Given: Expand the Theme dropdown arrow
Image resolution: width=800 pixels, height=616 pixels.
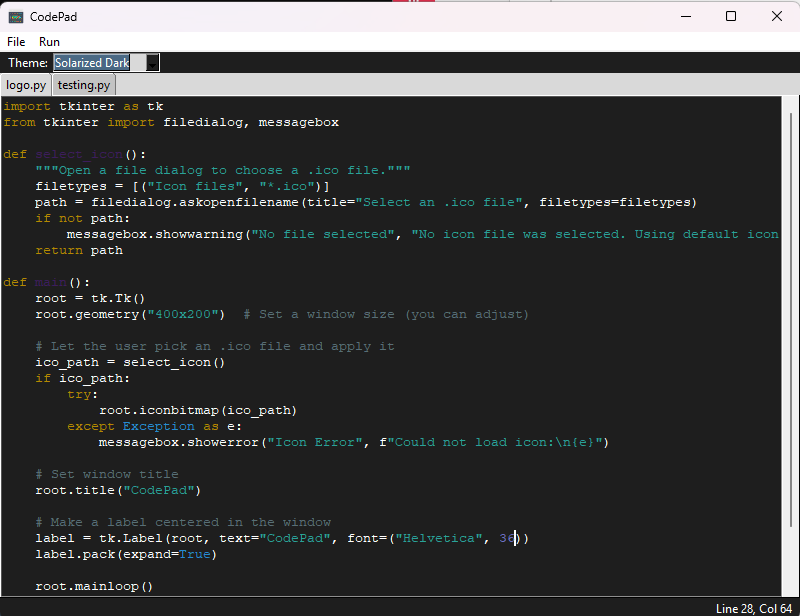Looking at the screenshot, I should [x=153, y=63].
